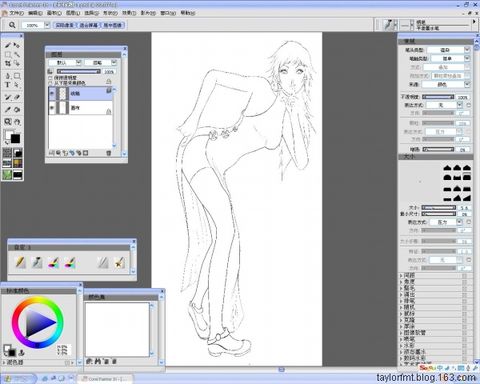
Task: Select the Magic Wand tool
Action: 16,54
